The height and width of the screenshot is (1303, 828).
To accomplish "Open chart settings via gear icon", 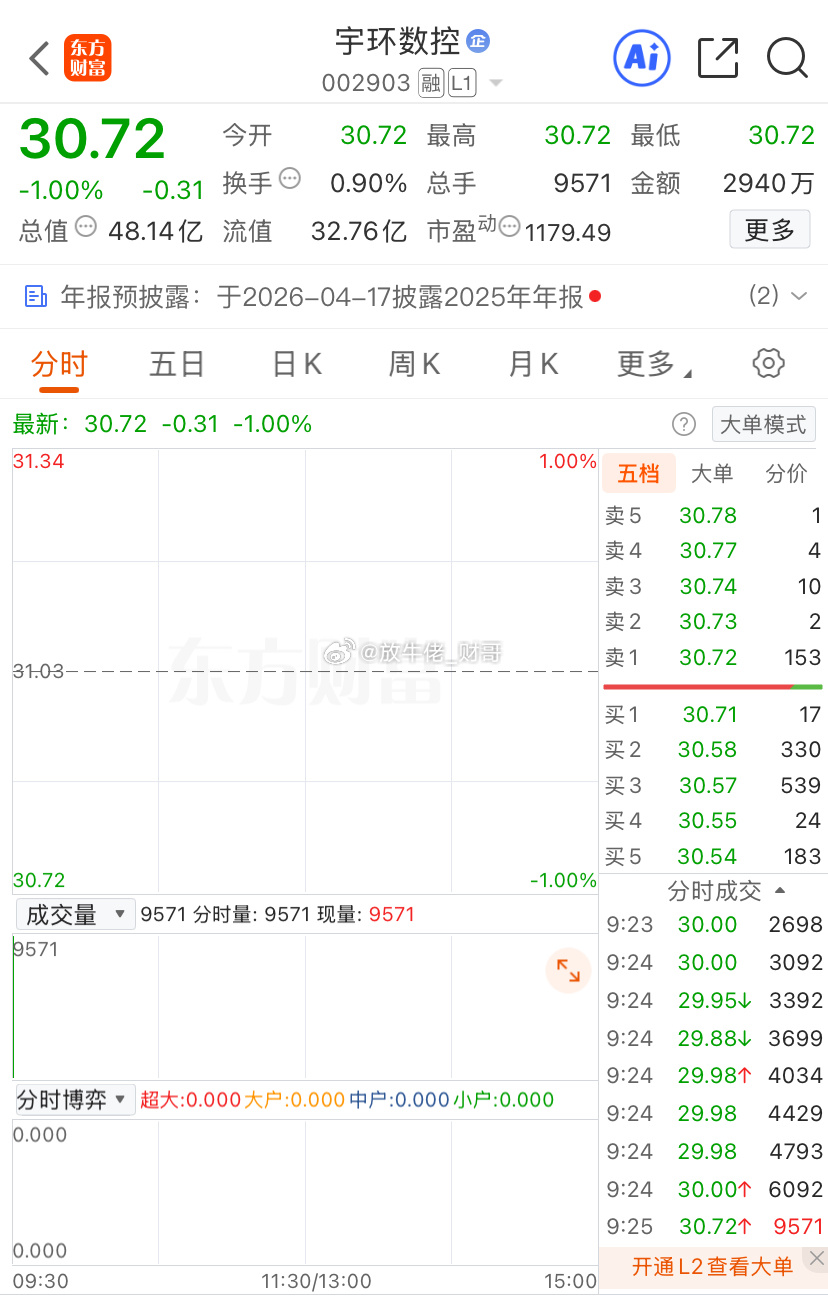I will pyautogui.click(x=768, y=363).
